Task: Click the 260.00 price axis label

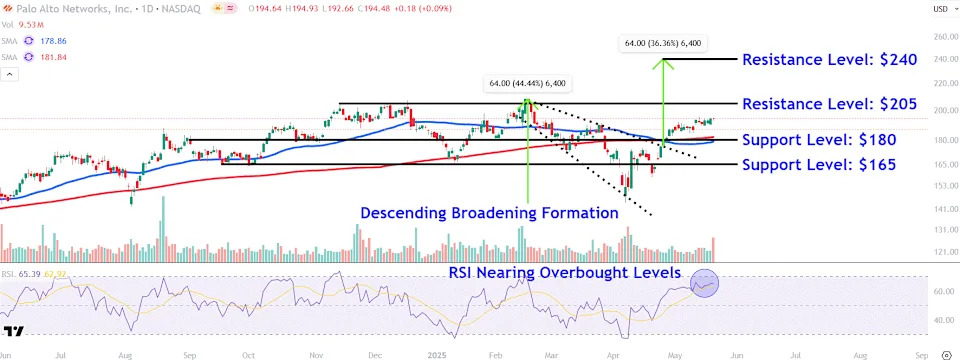Action: coord(946,37)
